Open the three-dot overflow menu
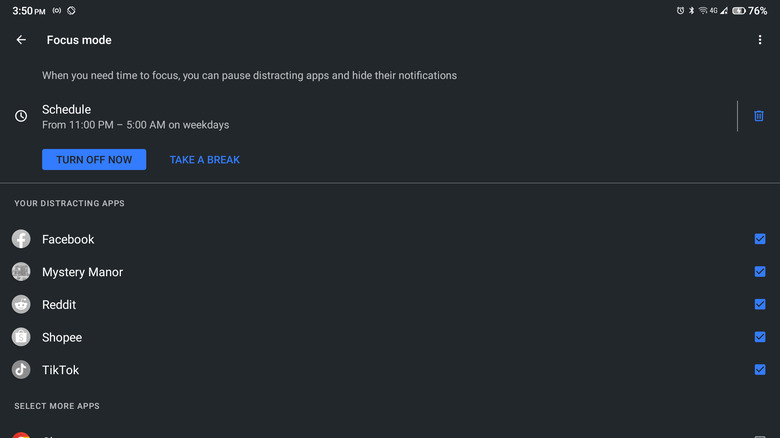This screenshot has width=780, height=438. (760, 40)
